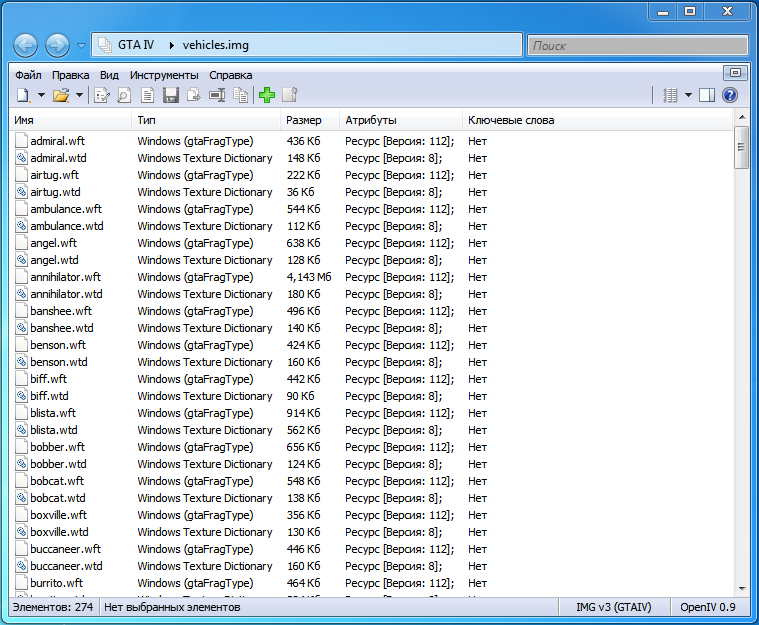
Task: Click the scrollbar down arrow
Action: click(x=741, y=589)
